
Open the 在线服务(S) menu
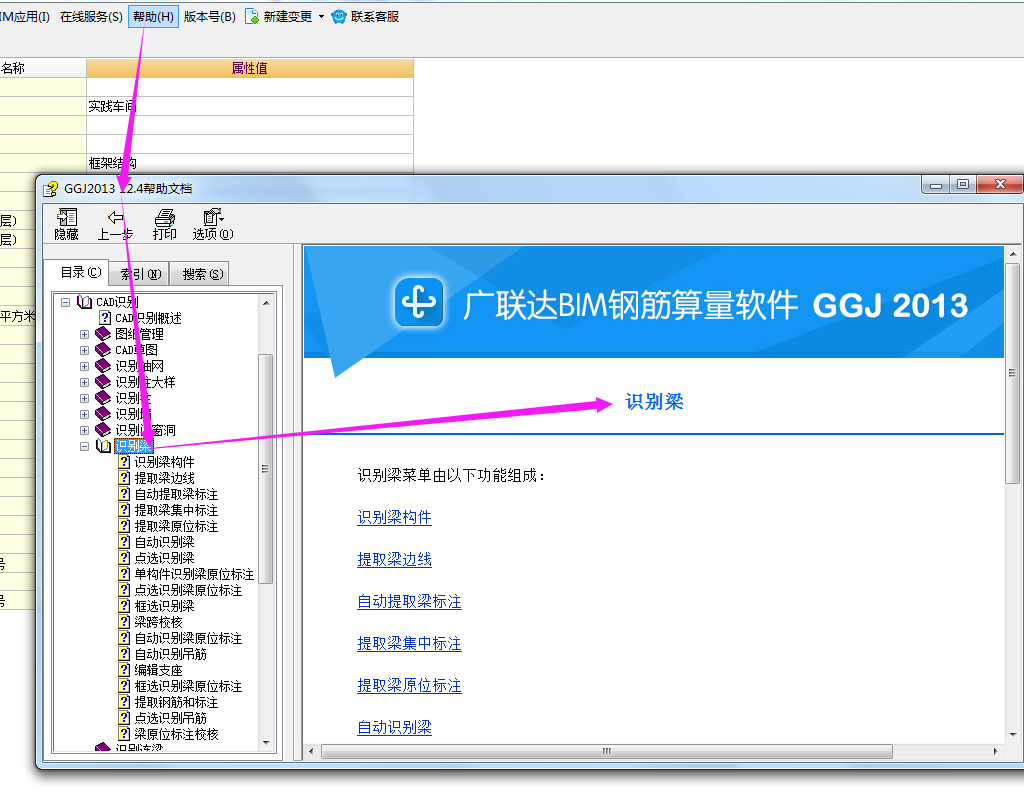tap(91, 16)
